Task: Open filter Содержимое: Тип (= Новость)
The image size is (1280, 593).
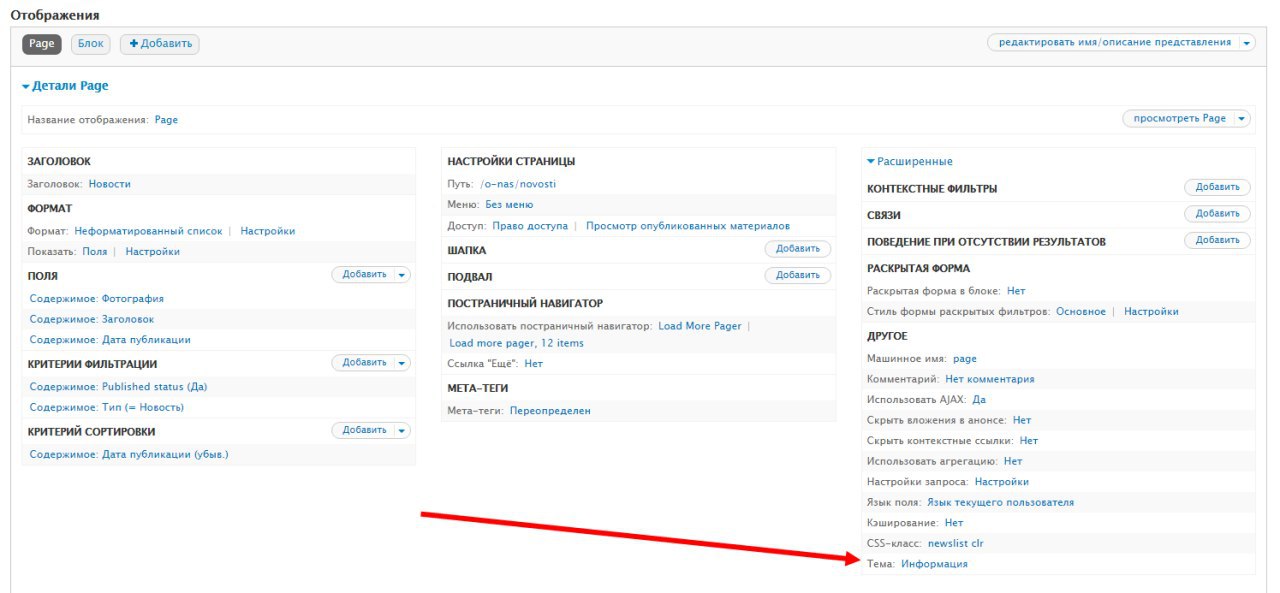Action: tap(107, 408)
